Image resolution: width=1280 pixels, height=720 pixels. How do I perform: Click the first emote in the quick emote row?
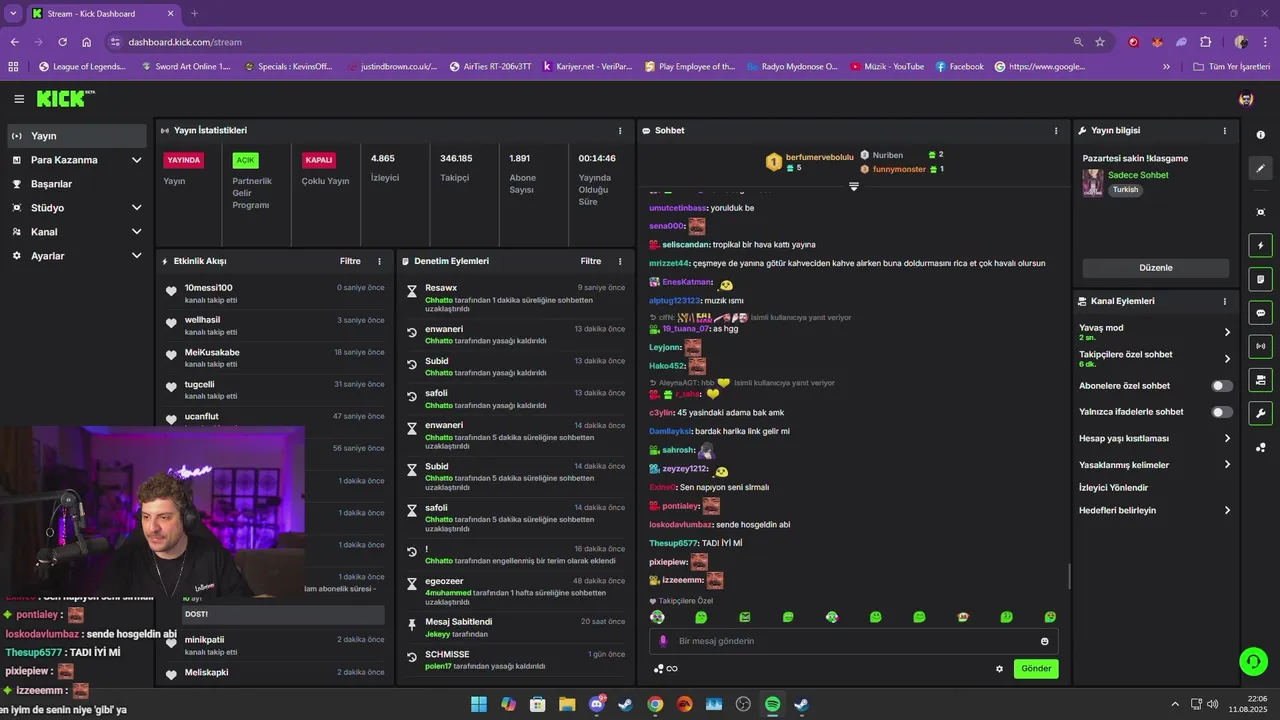[x=657, y=617]
